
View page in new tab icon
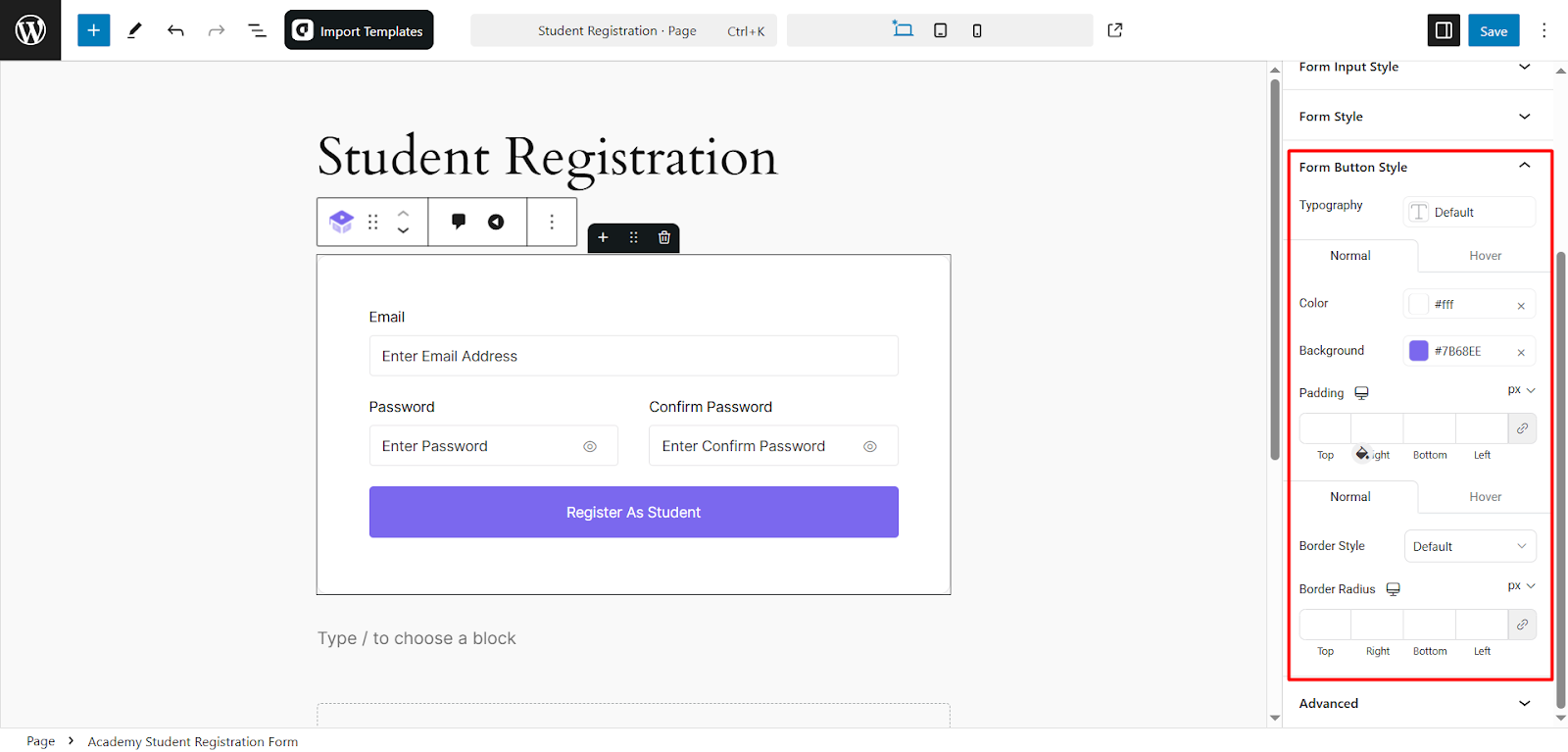click(x=1115, y=30)
